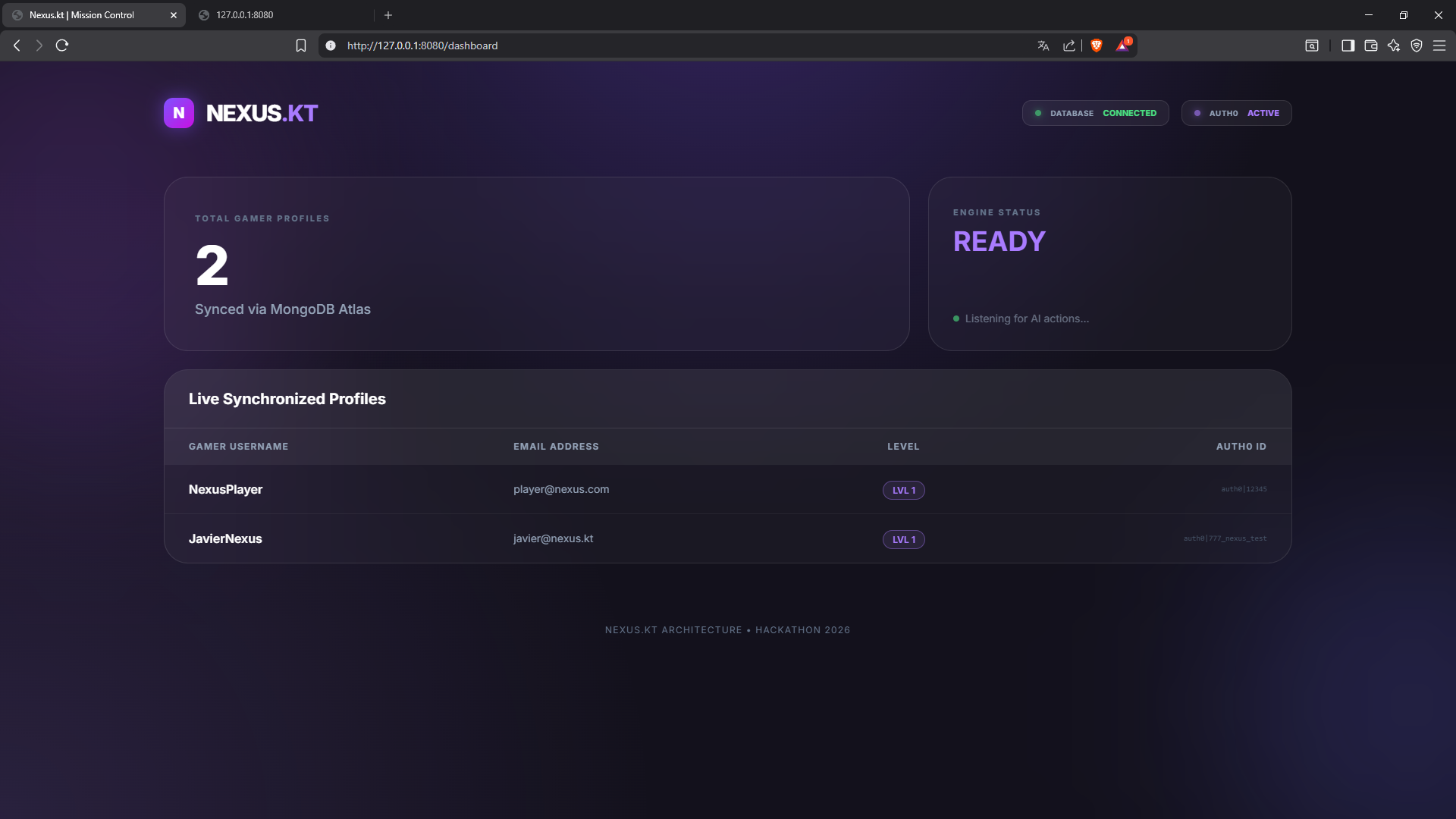Click the JavierNexus LVL 1 badge
1456x819 pixels.
tap(903, 539)
